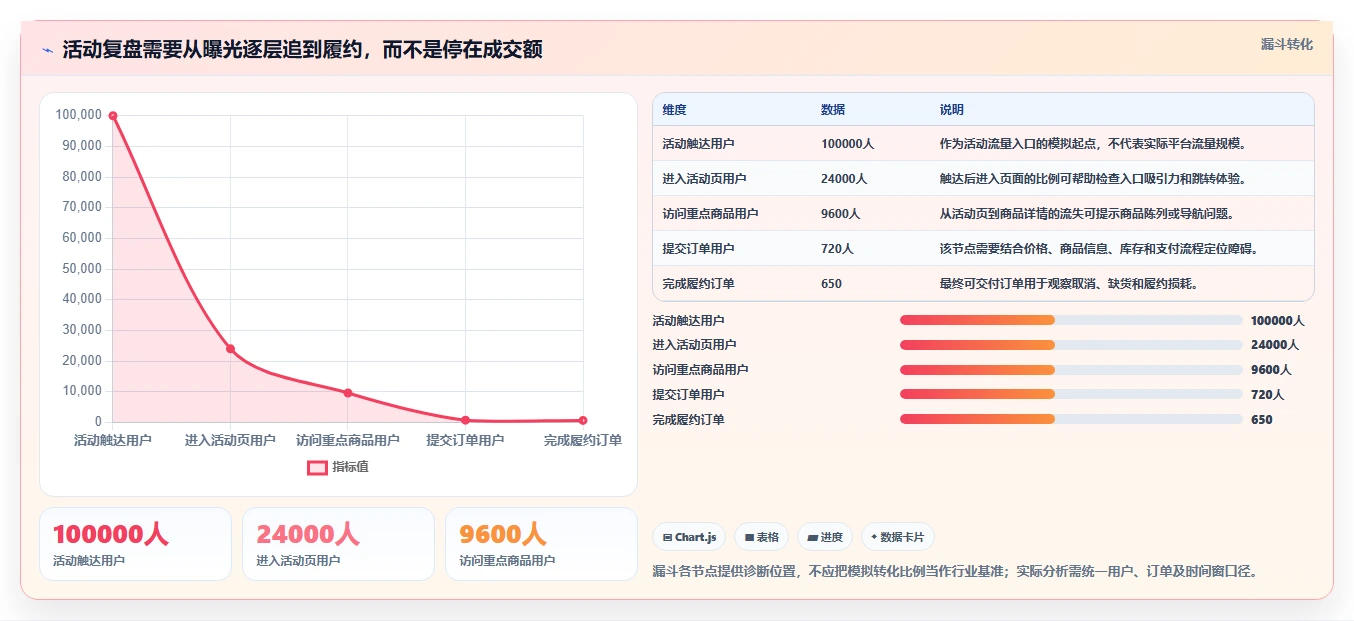Click the description starting with 触达后进入页面

tap(1094, 179)
